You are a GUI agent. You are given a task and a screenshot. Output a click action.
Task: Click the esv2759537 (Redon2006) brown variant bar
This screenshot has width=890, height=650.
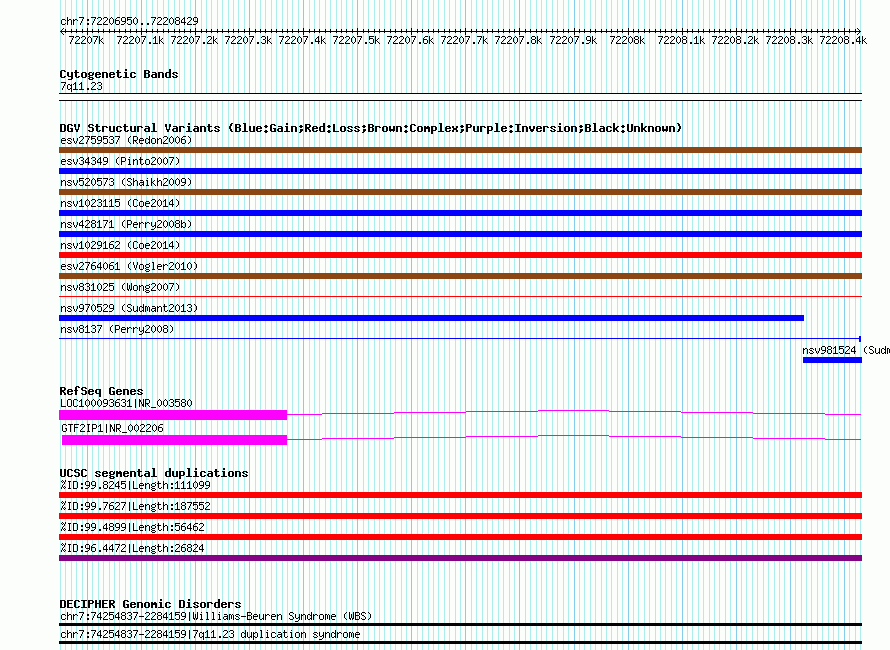point(460,150)
